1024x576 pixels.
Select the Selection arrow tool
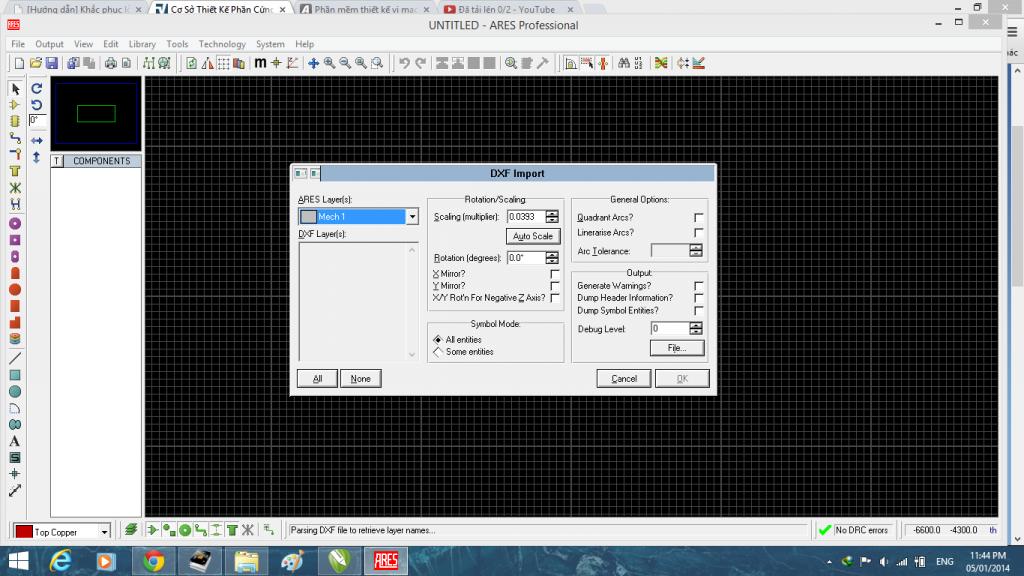15,89
